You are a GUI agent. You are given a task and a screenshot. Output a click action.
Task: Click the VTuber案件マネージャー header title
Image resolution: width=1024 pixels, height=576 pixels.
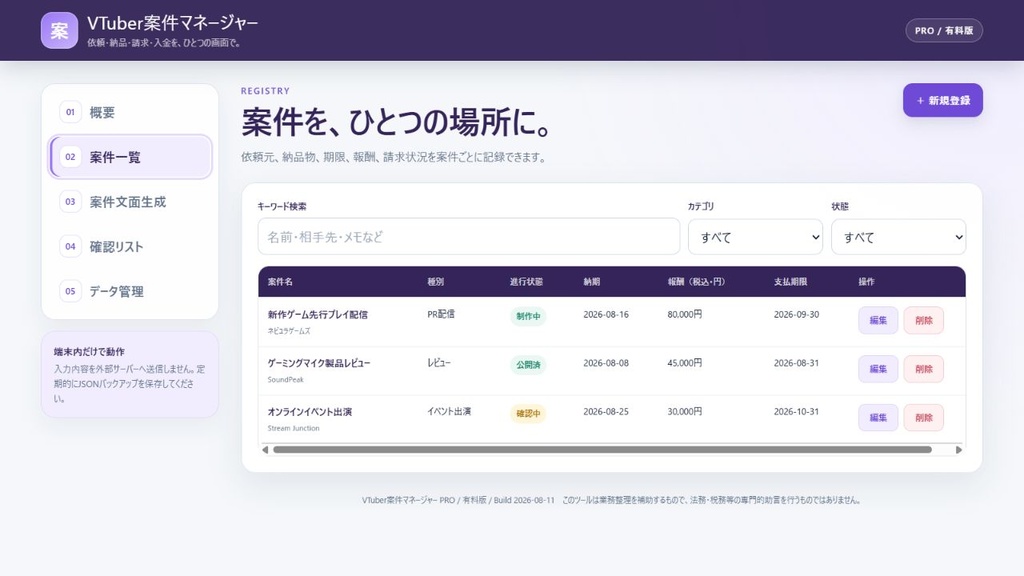point(172,23)
